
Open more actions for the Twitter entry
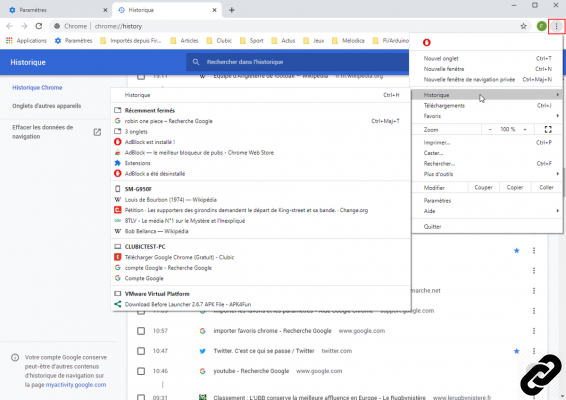[x=534, y=351]
